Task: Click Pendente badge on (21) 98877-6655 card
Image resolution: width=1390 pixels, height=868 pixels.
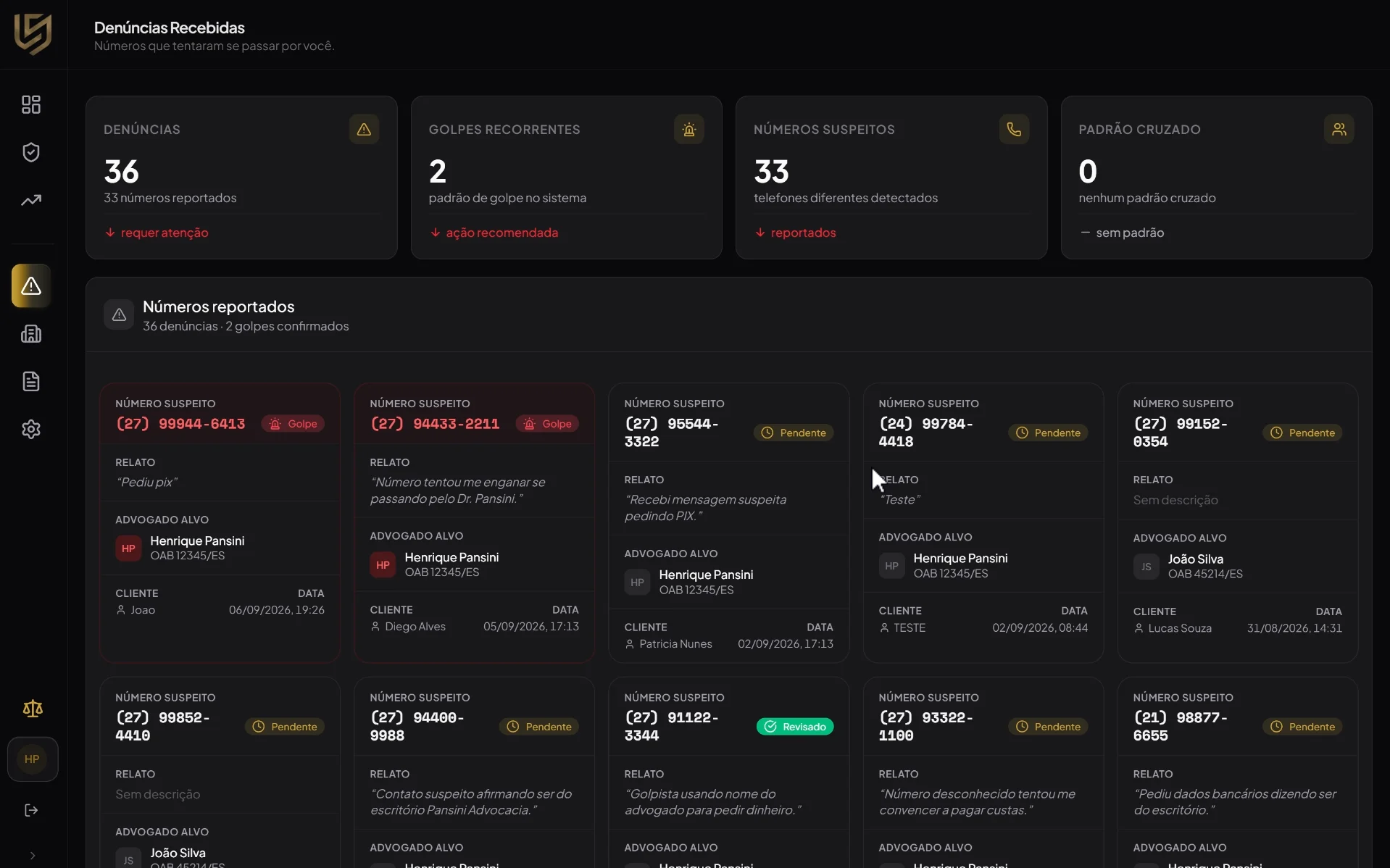Action: click(1303, 727)
